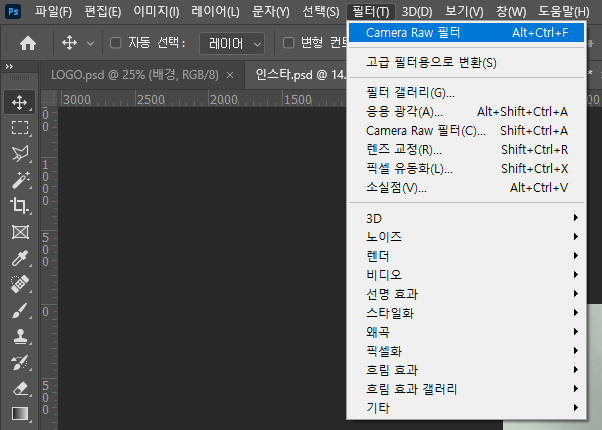Open the tool preset picker chevron
Screen dimensions: 602x430
click(91, 43)
